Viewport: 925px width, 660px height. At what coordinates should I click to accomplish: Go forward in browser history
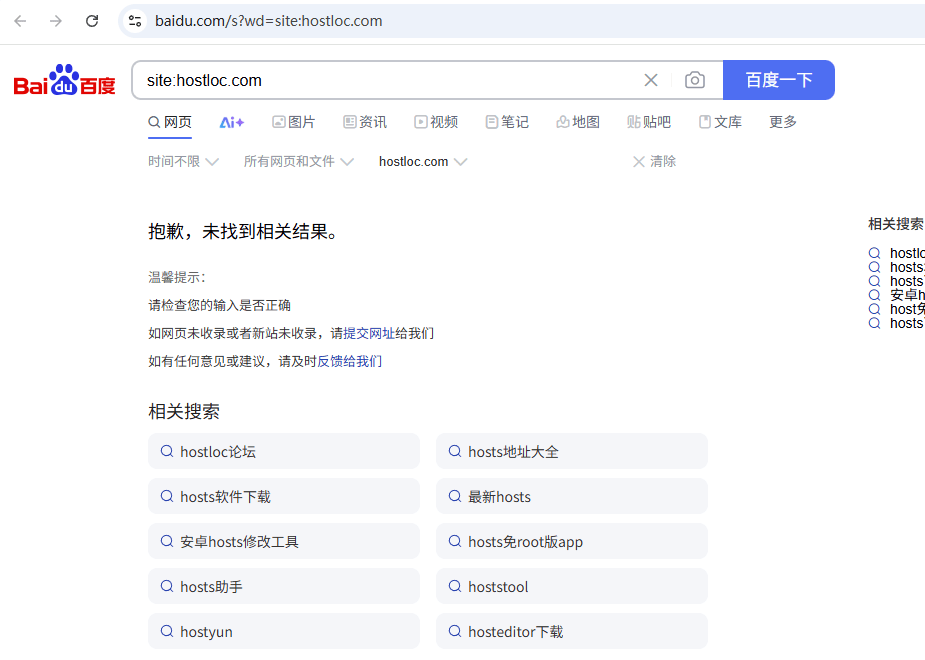point(56,21)
